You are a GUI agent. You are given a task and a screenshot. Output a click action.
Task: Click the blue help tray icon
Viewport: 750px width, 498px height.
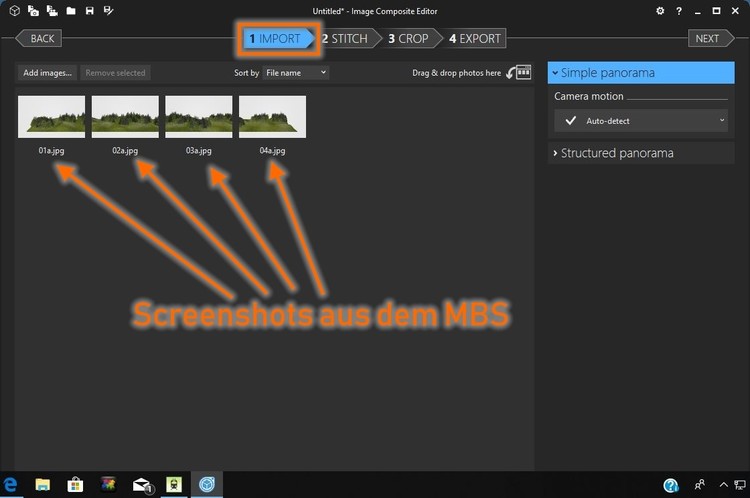671,485
